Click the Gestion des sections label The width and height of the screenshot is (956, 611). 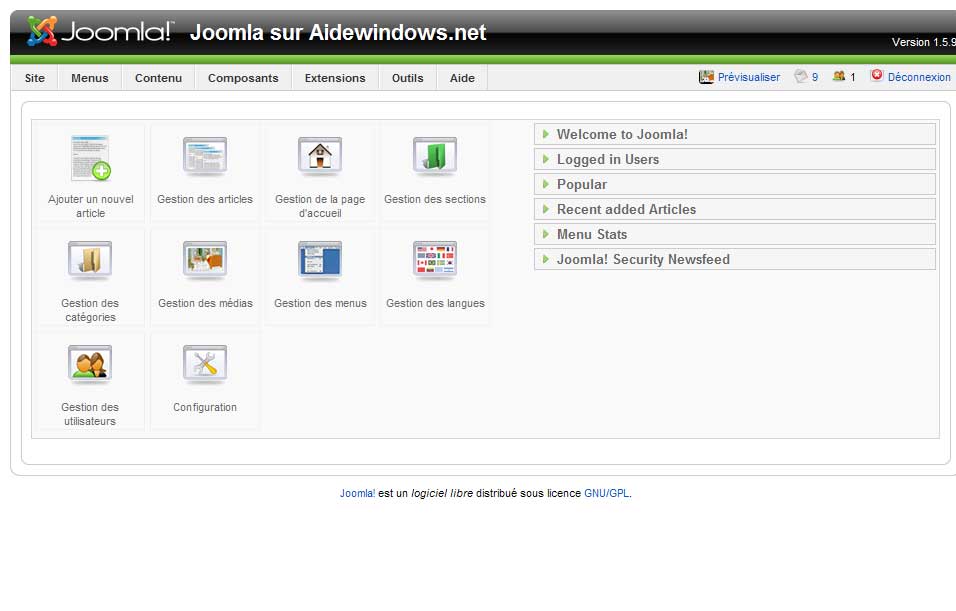click(435, 199)
